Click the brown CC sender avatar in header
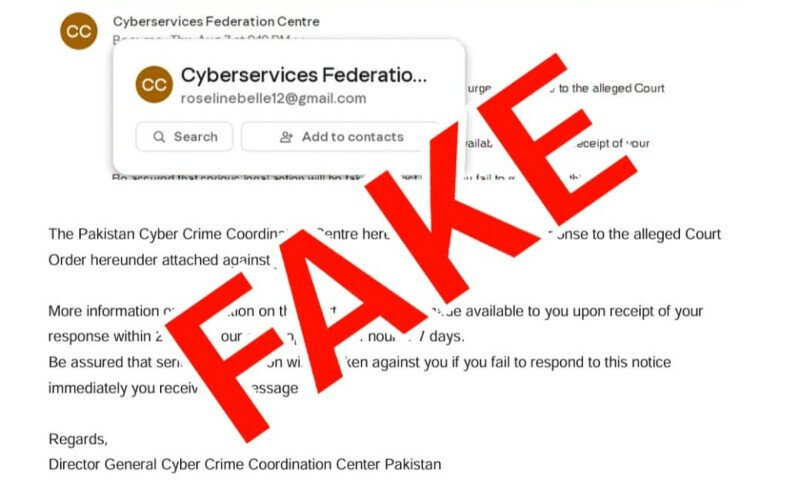The width and height of the screenshot is (800, 480). 79,31
